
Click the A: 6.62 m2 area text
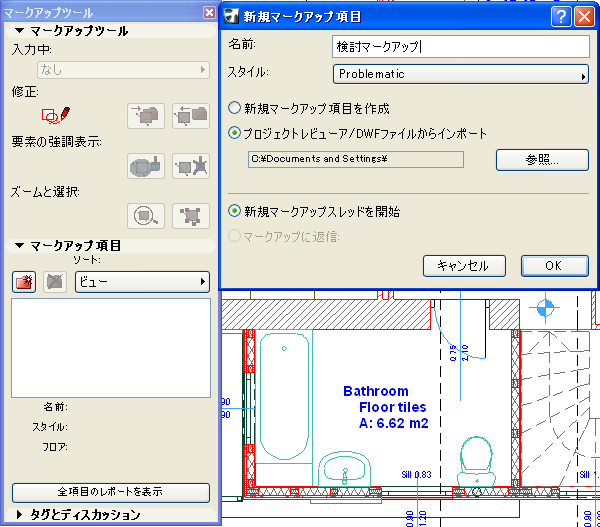pyautogui.click(x=394, y=423)
